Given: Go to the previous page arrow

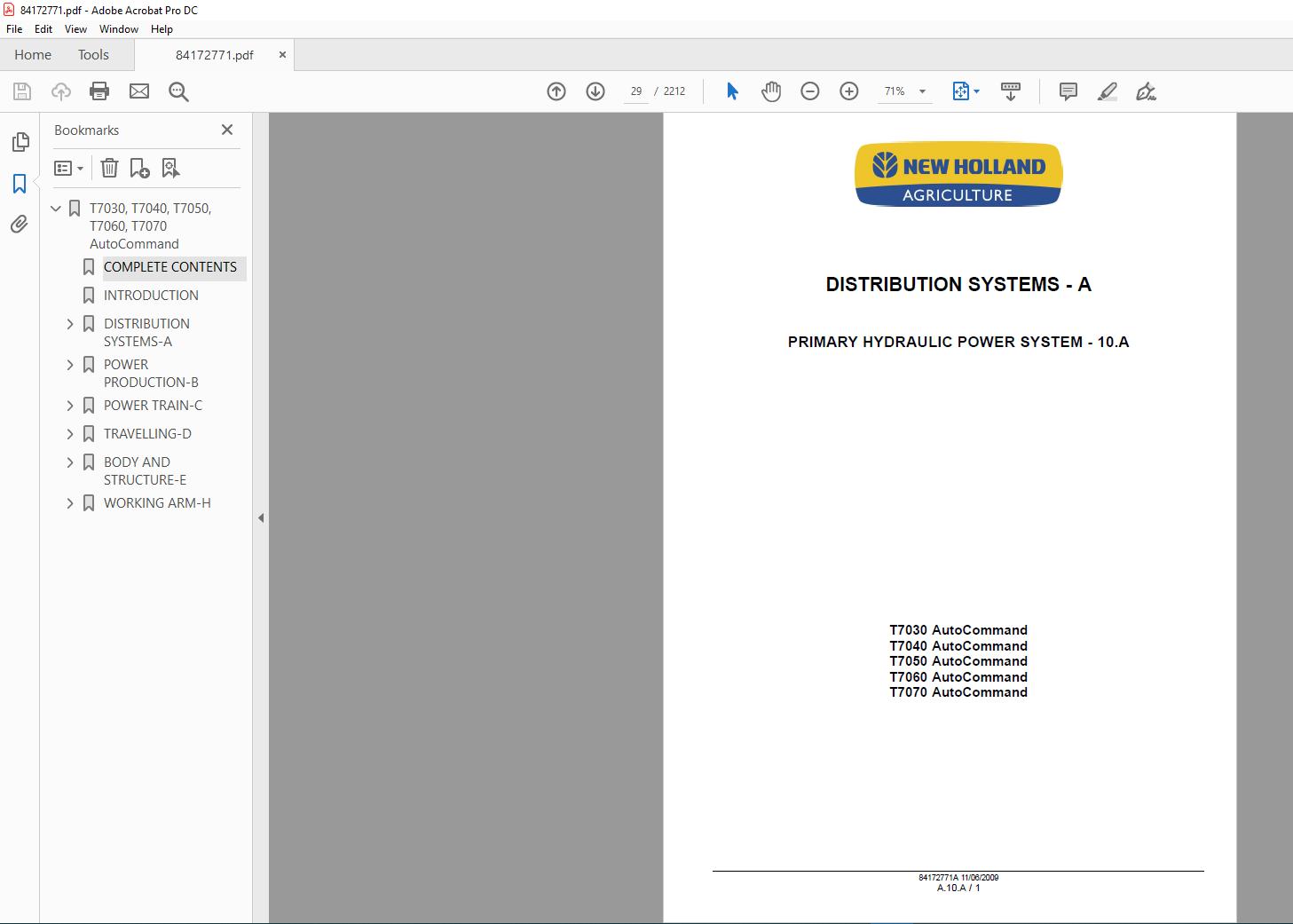Looking at the screenshot, I should pyautogui.click(x=556, y=91).
